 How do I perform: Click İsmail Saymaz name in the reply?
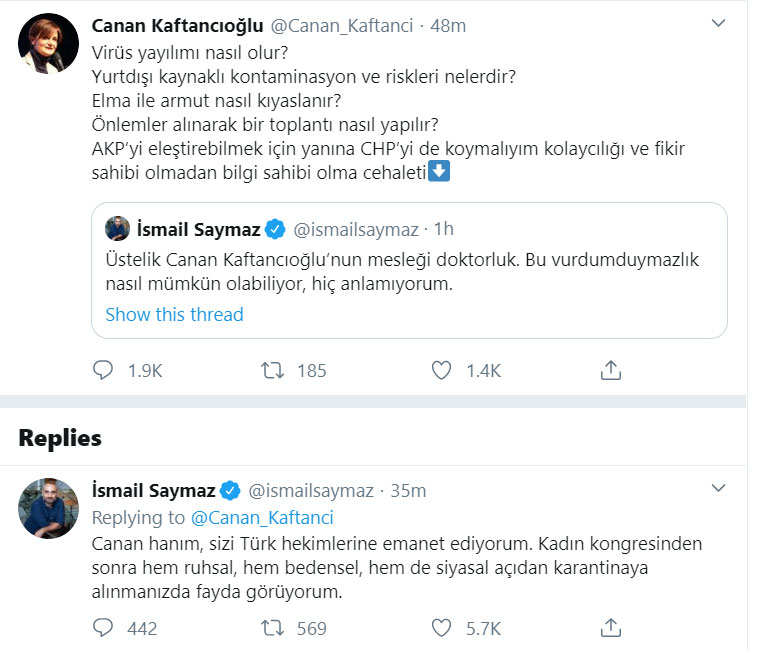(154, 490)
